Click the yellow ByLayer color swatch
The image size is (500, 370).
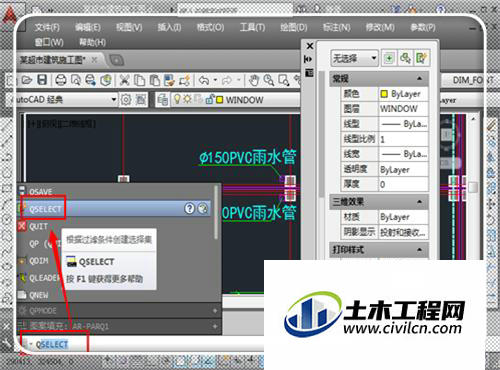(384, 94)
